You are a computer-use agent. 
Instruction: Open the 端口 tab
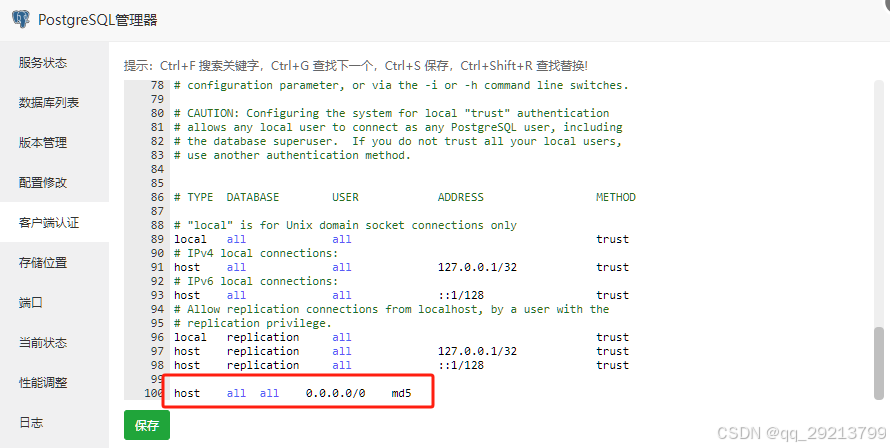(x=31, y=303)
